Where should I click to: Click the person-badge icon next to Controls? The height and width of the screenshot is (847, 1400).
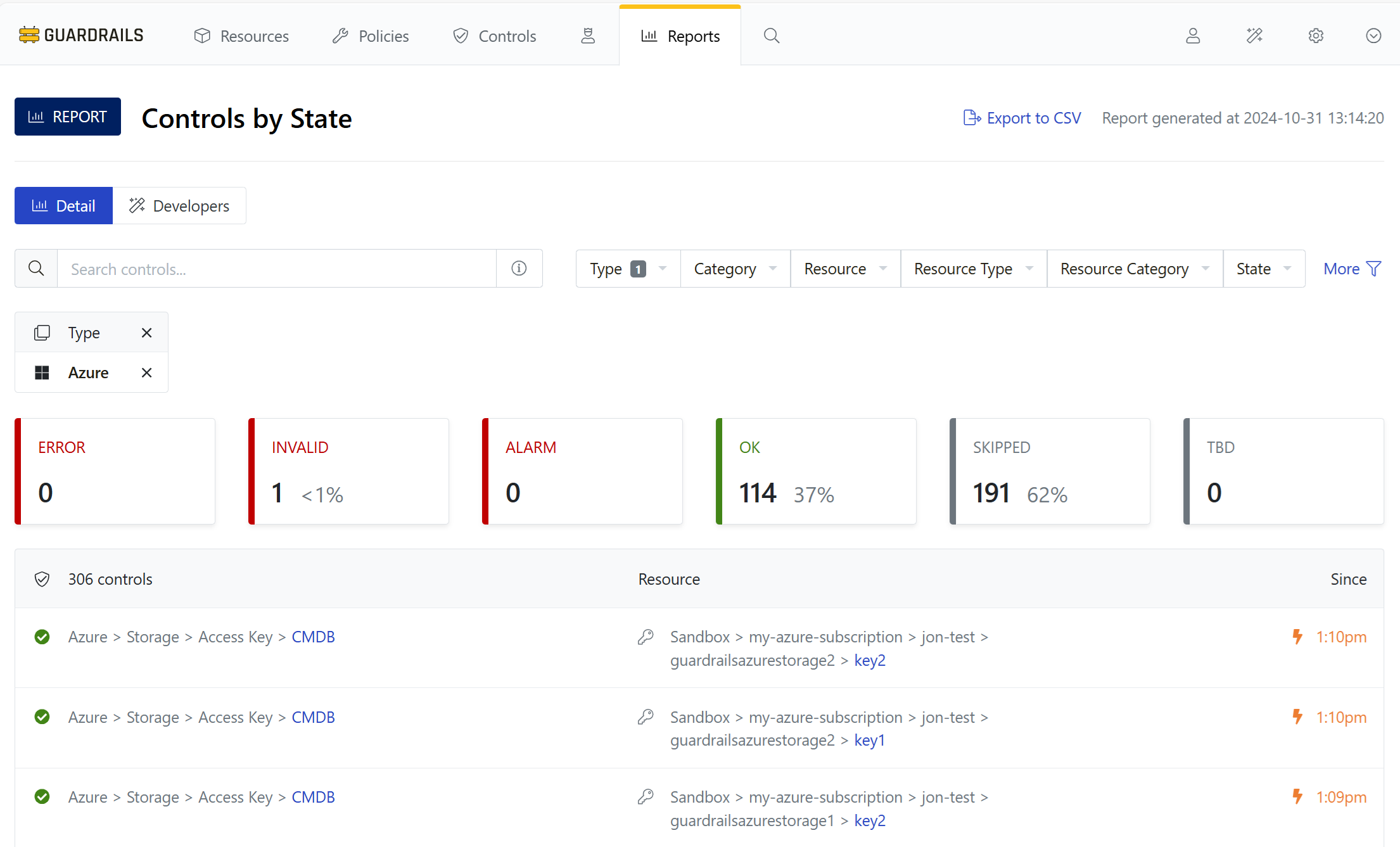pos(588,36)
